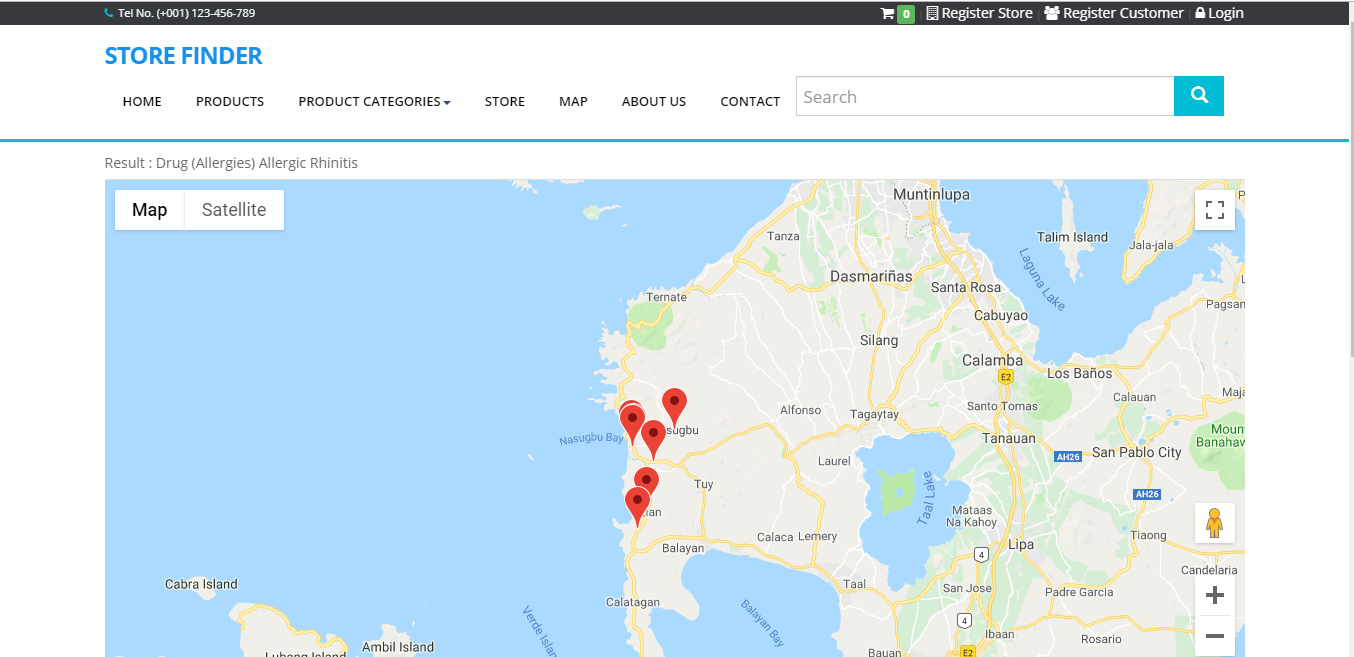Focus the Search input field

pyautogui.click(x=984, y=97)
